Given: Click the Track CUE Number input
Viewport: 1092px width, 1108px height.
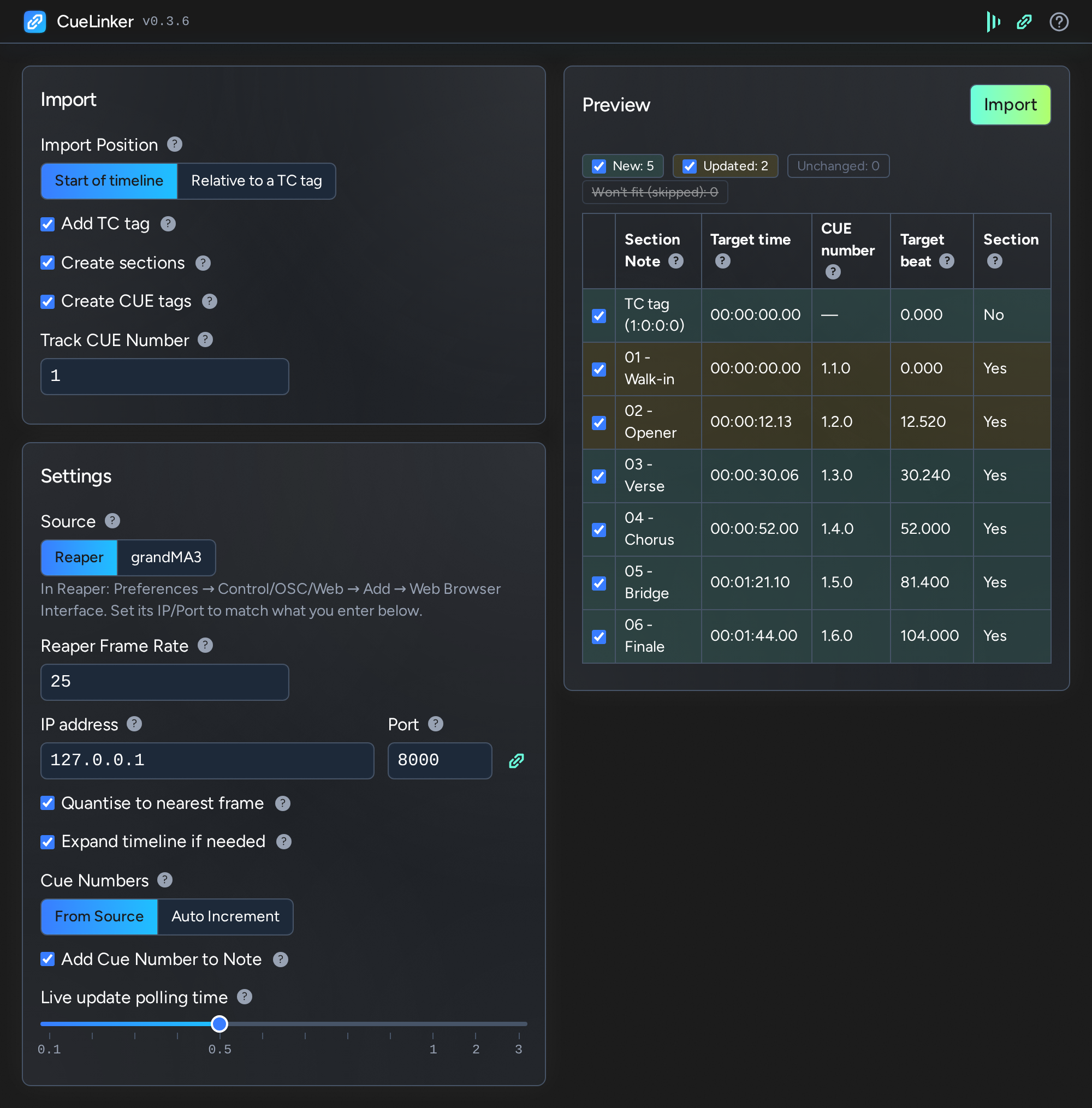Looking at the screenshot, I should (164, 377).
